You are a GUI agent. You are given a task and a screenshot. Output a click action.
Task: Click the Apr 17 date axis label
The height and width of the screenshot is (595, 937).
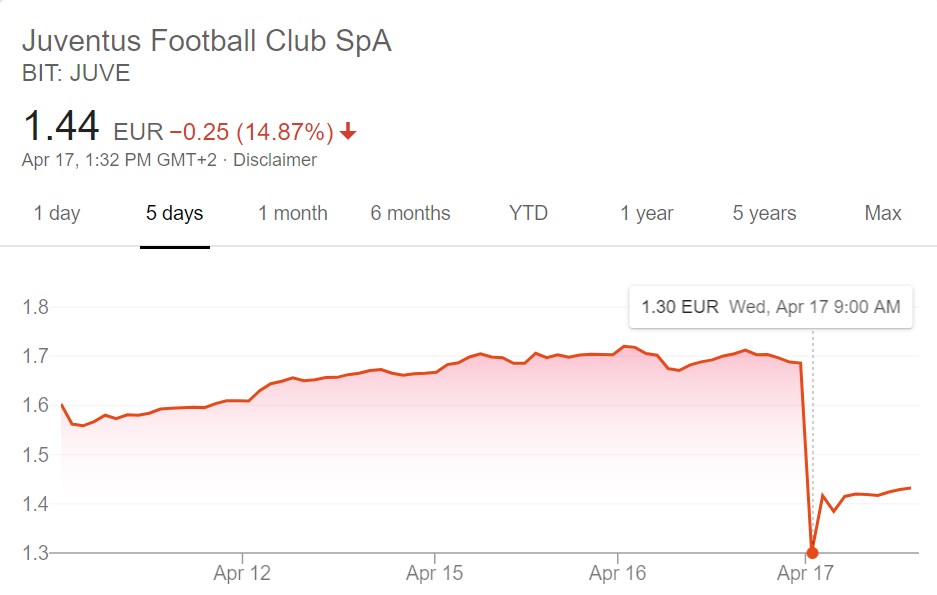tap(805, 574)
